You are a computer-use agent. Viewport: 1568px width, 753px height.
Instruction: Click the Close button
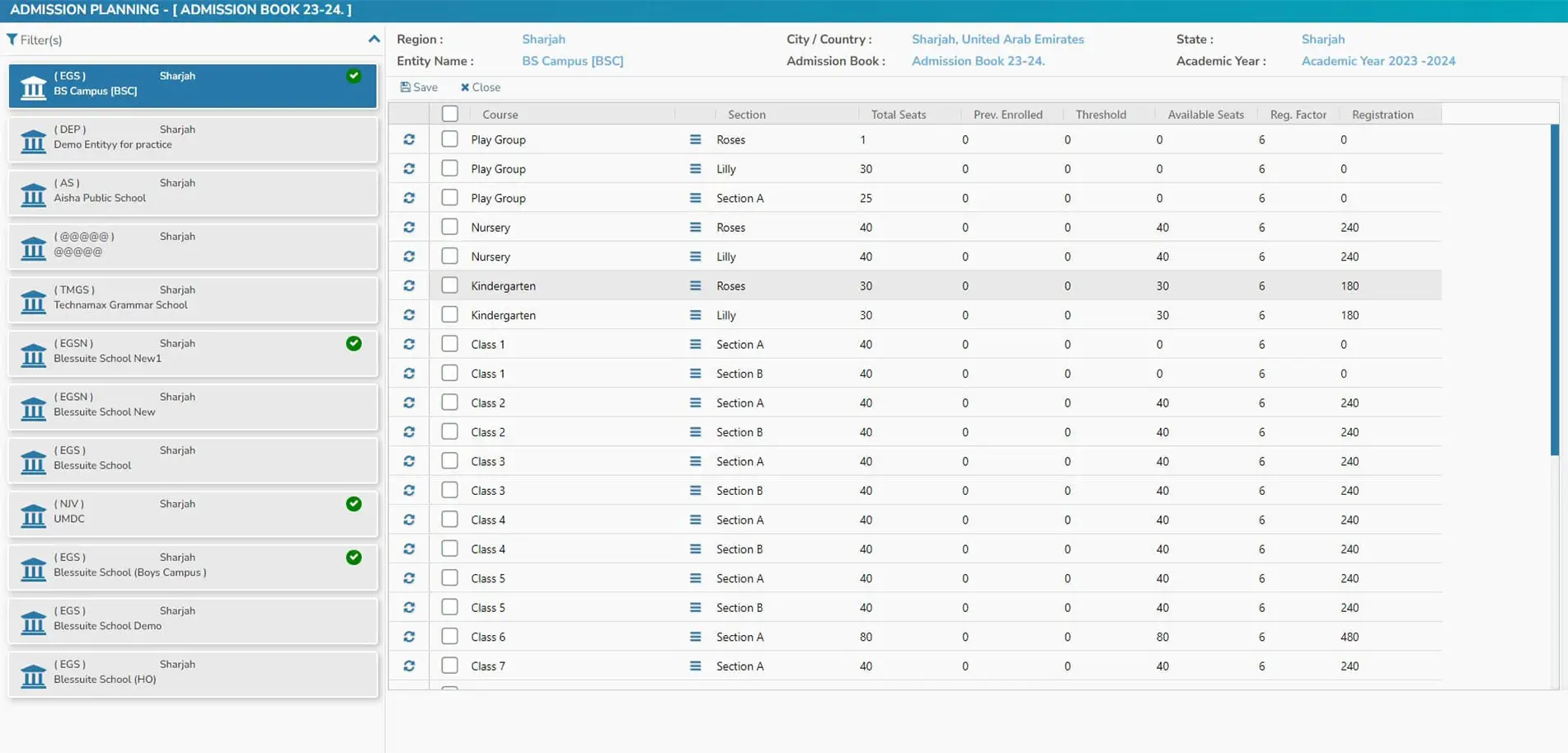click(481, 87)
